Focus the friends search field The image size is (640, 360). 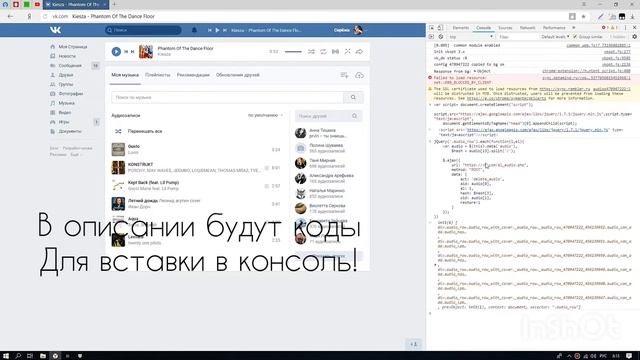click(x=329, y=116)
